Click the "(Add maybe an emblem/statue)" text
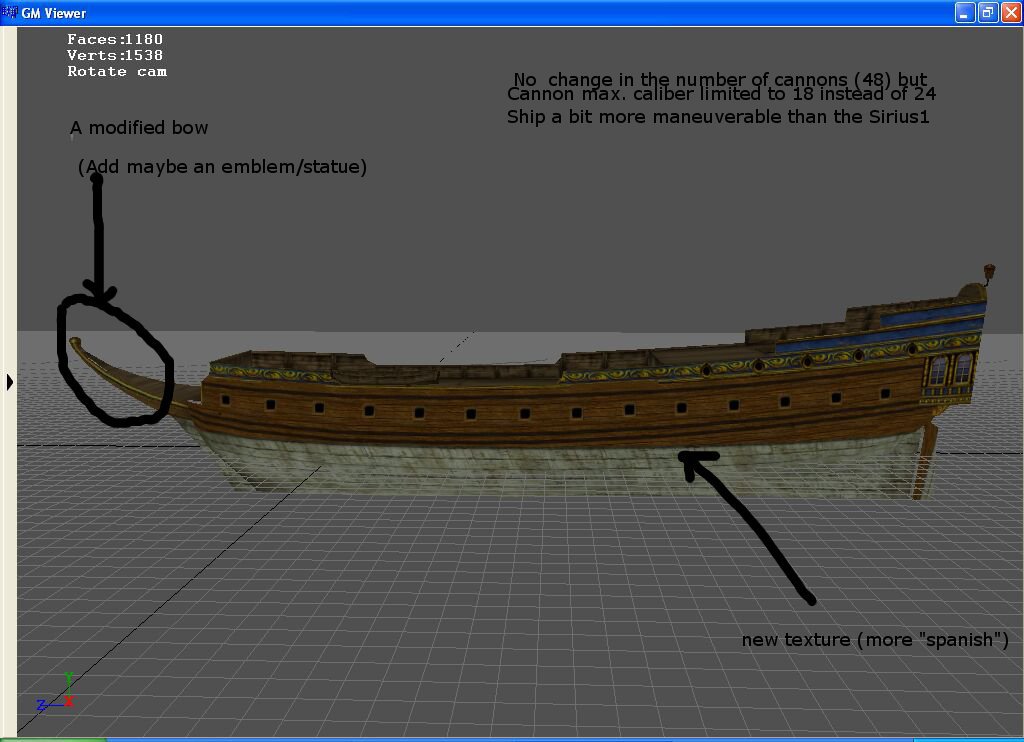The height and width of the screenshot is (742, 1024). click(222, 167)
